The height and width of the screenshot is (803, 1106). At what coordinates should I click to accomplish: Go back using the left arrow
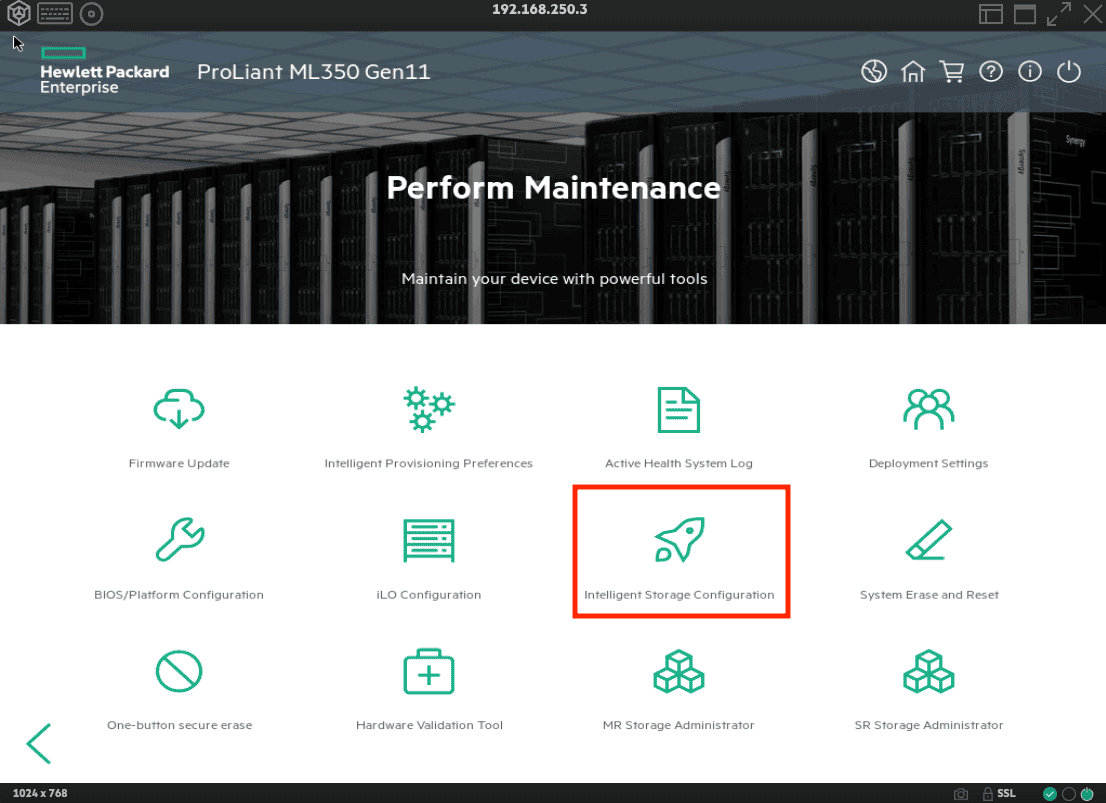click(39, 743)
